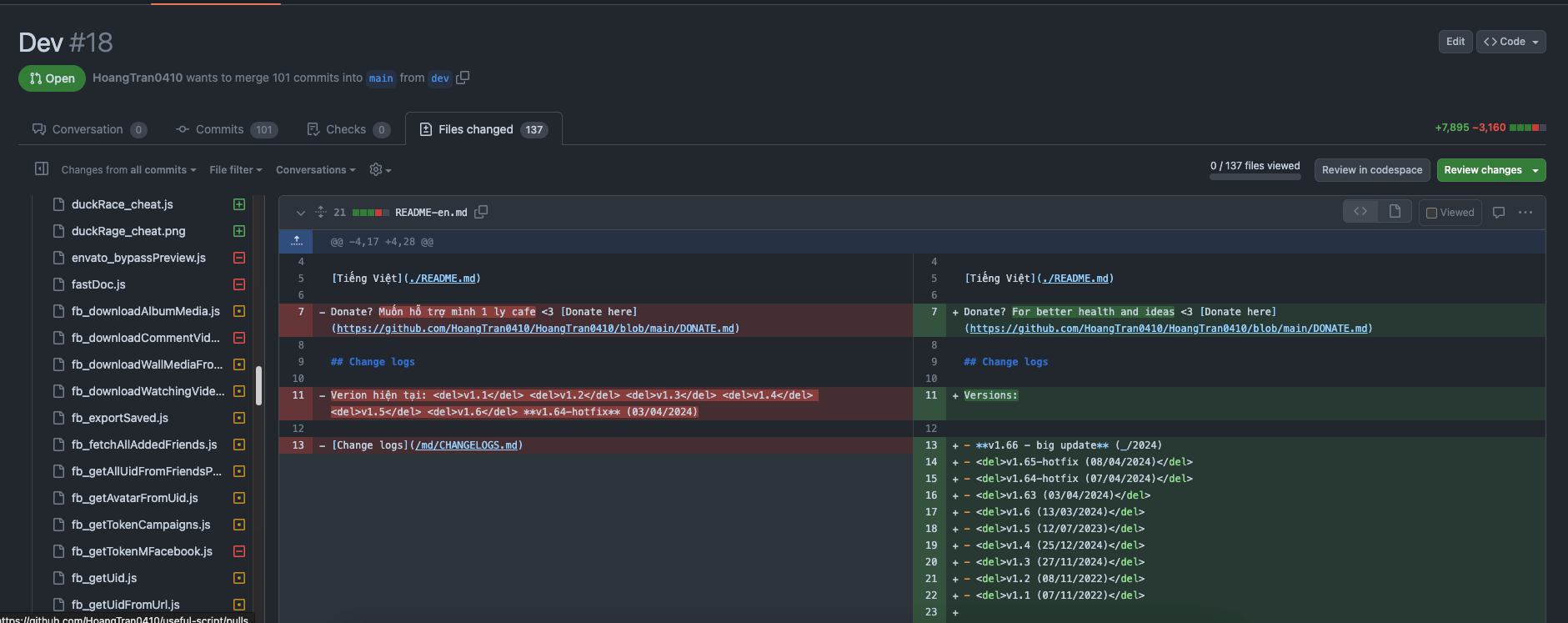Screen dimensions: 1568x623
Task: Open fb_fetchAllAddedFriends.js in the file tree
Action: point(144,445)
